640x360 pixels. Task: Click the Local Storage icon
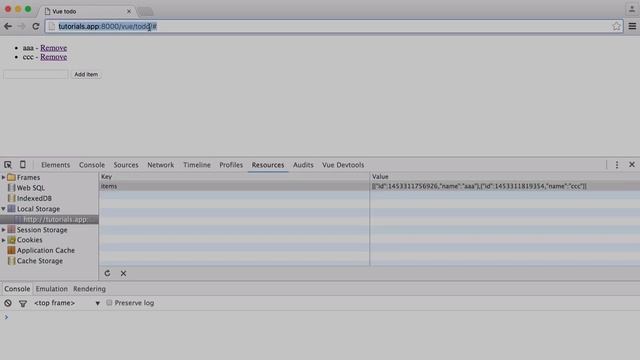11,209
